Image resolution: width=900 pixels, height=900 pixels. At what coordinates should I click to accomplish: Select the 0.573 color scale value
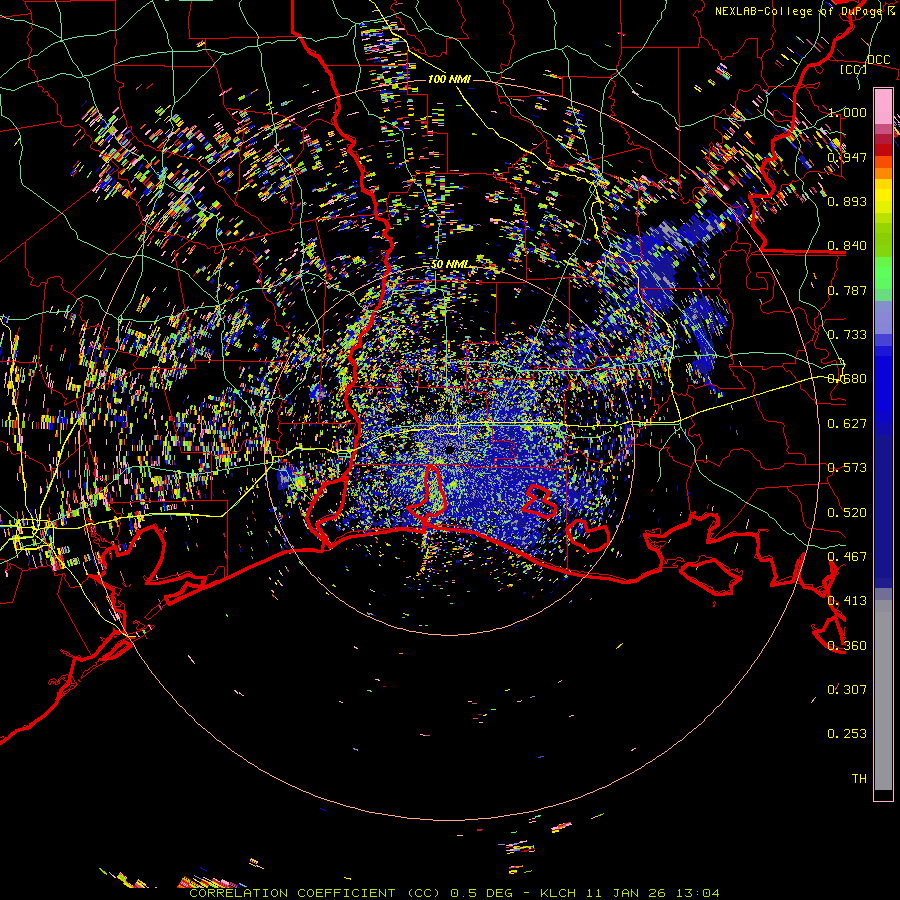(x=847, y=468)
